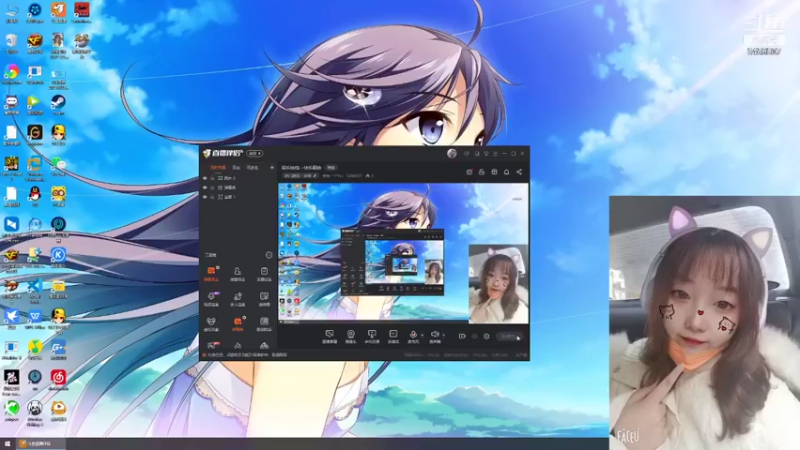This screenshot has height=450, width=800.
Task: Toggle the lock of the second source row
Action: click(212, 187)
